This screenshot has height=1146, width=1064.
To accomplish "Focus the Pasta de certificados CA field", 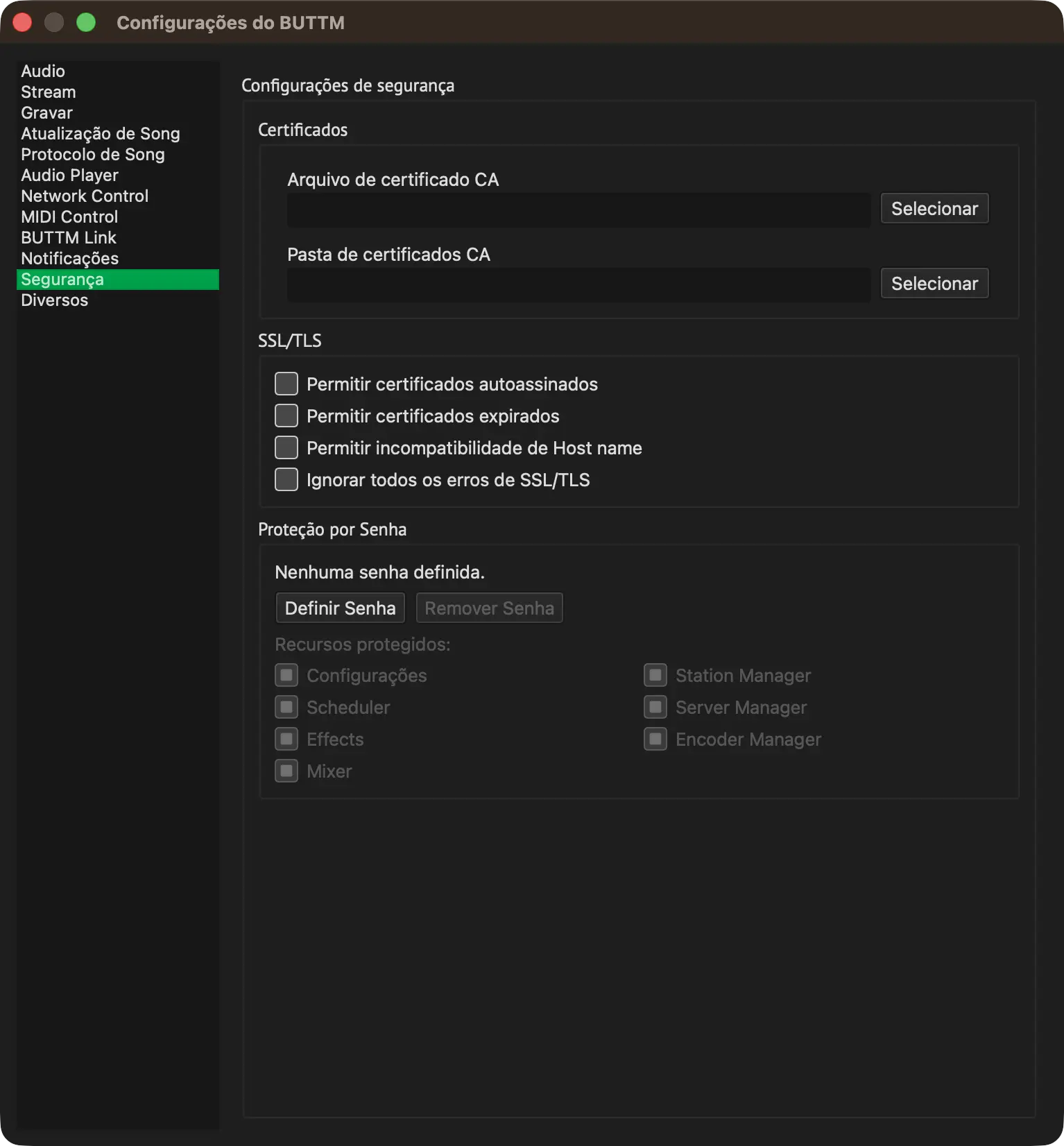I will tap(579, 285).
